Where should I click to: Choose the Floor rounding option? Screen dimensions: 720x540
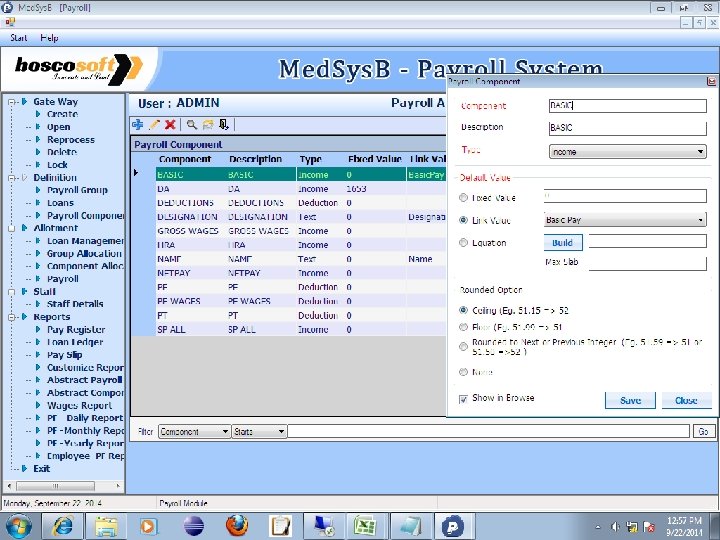[463, 327]
